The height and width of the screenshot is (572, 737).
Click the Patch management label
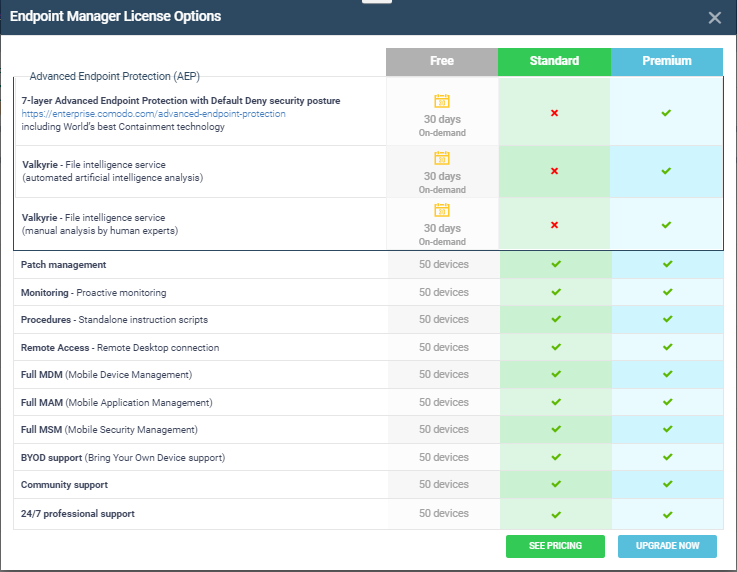63,265
